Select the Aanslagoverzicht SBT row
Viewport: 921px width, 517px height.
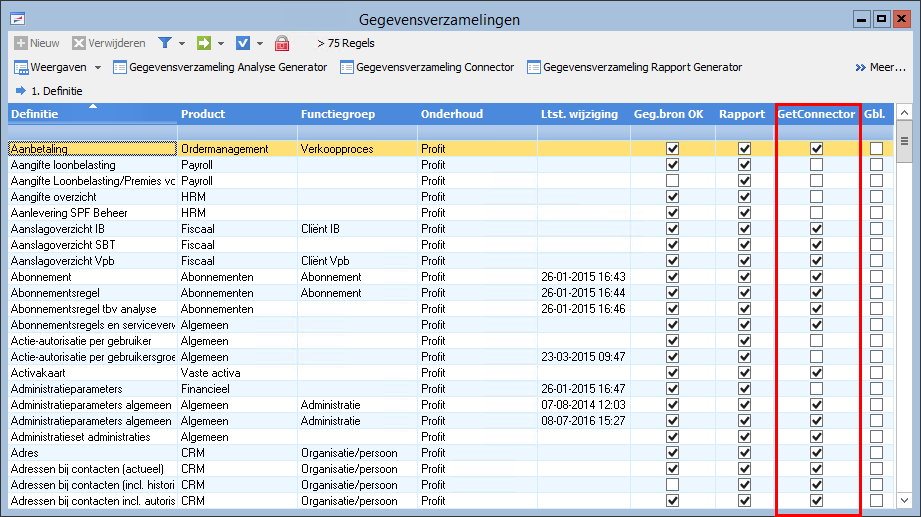(451, 244)
